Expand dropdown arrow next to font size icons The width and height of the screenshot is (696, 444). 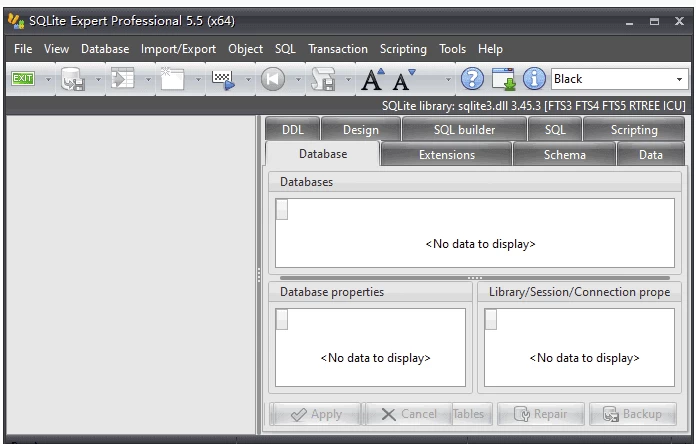tap(447, 79)
